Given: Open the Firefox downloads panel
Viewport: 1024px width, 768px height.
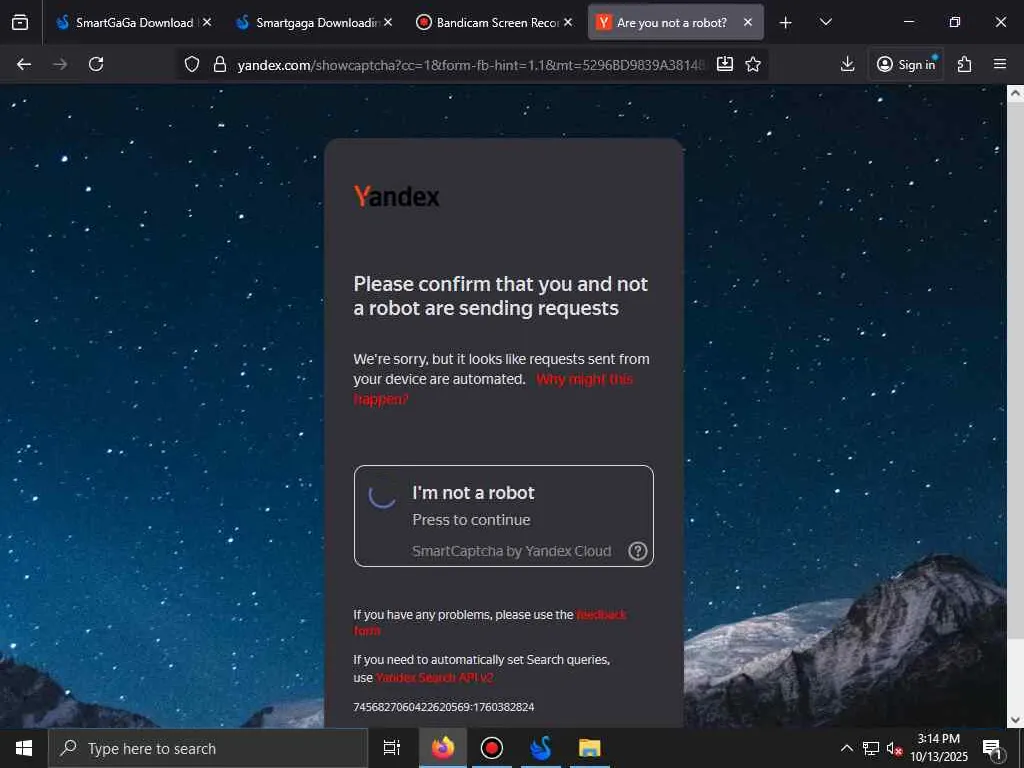Looking at the screenshot, I should (848, 64).
